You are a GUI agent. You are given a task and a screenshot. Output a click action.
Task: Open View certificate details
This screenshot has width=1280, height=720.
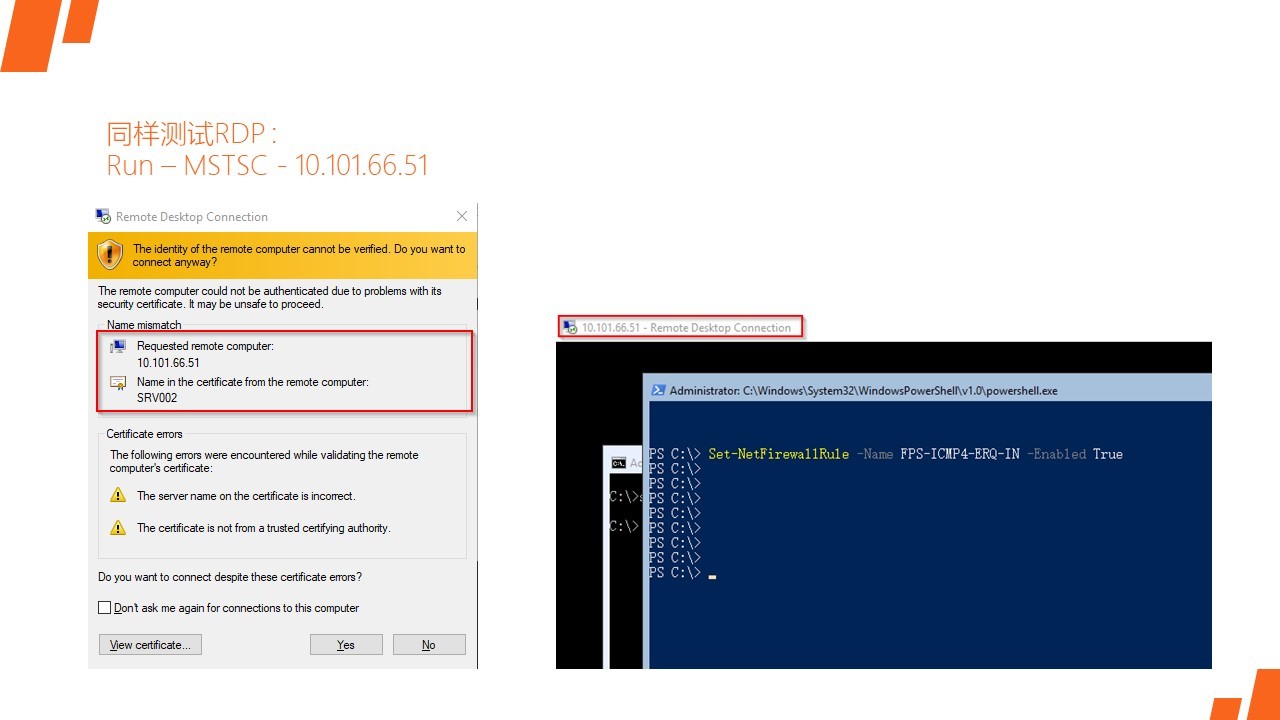(x=151, y=645)
